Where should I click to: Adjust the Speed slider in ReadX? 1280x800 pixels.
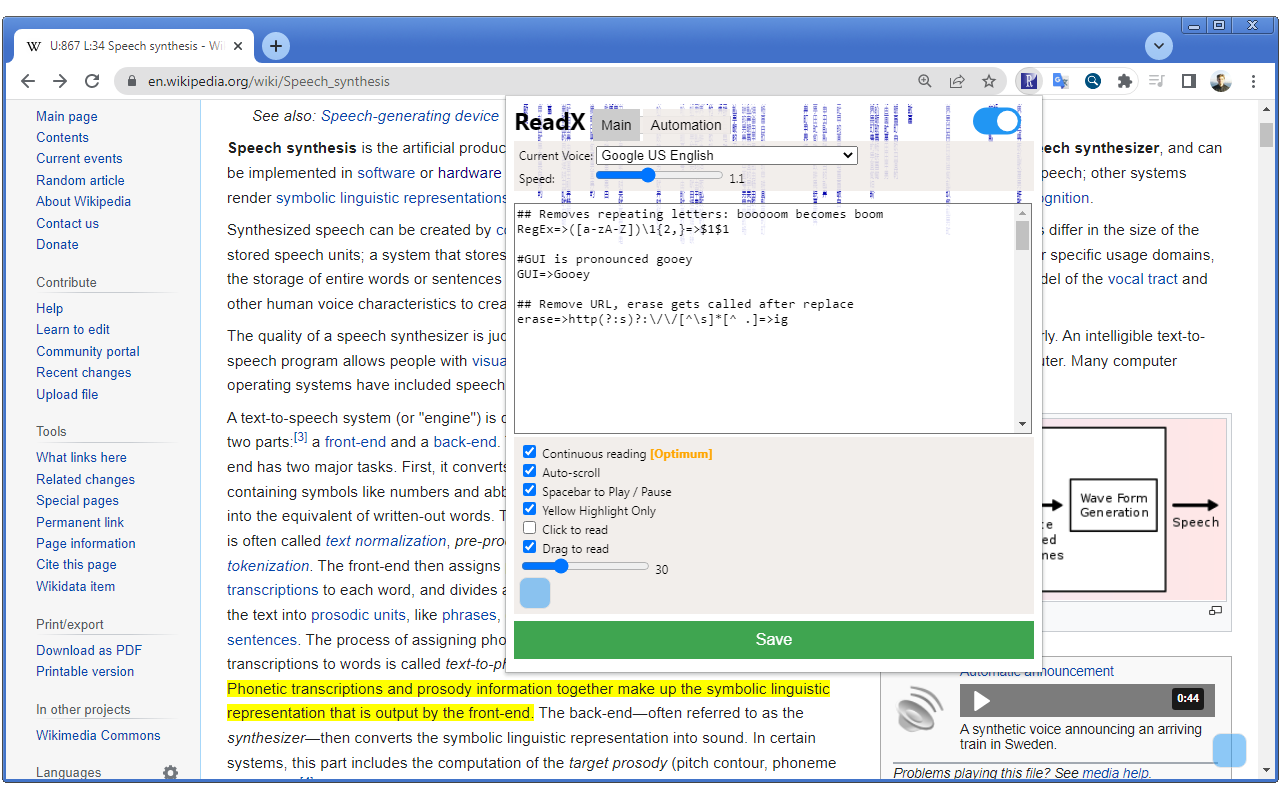point(659,175)
